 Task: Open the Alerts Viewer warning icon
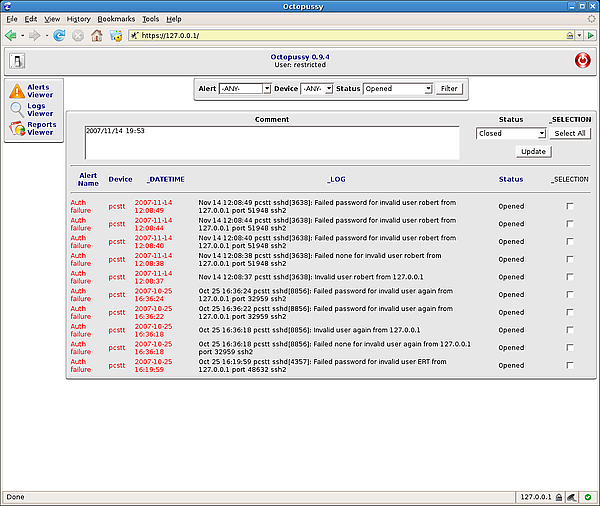click(x=16, y=91)
